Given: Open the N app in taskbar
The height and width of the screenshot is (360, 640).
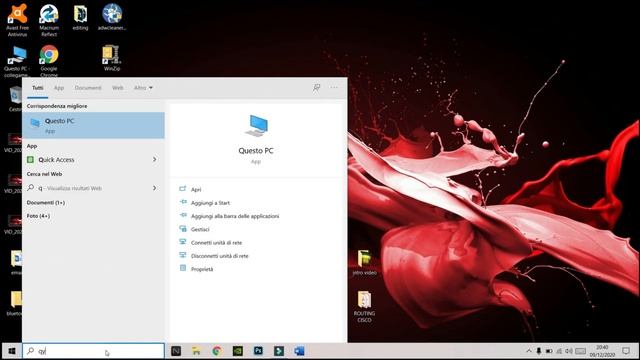Looking at the screenshot, I should (x=176, y=351).
